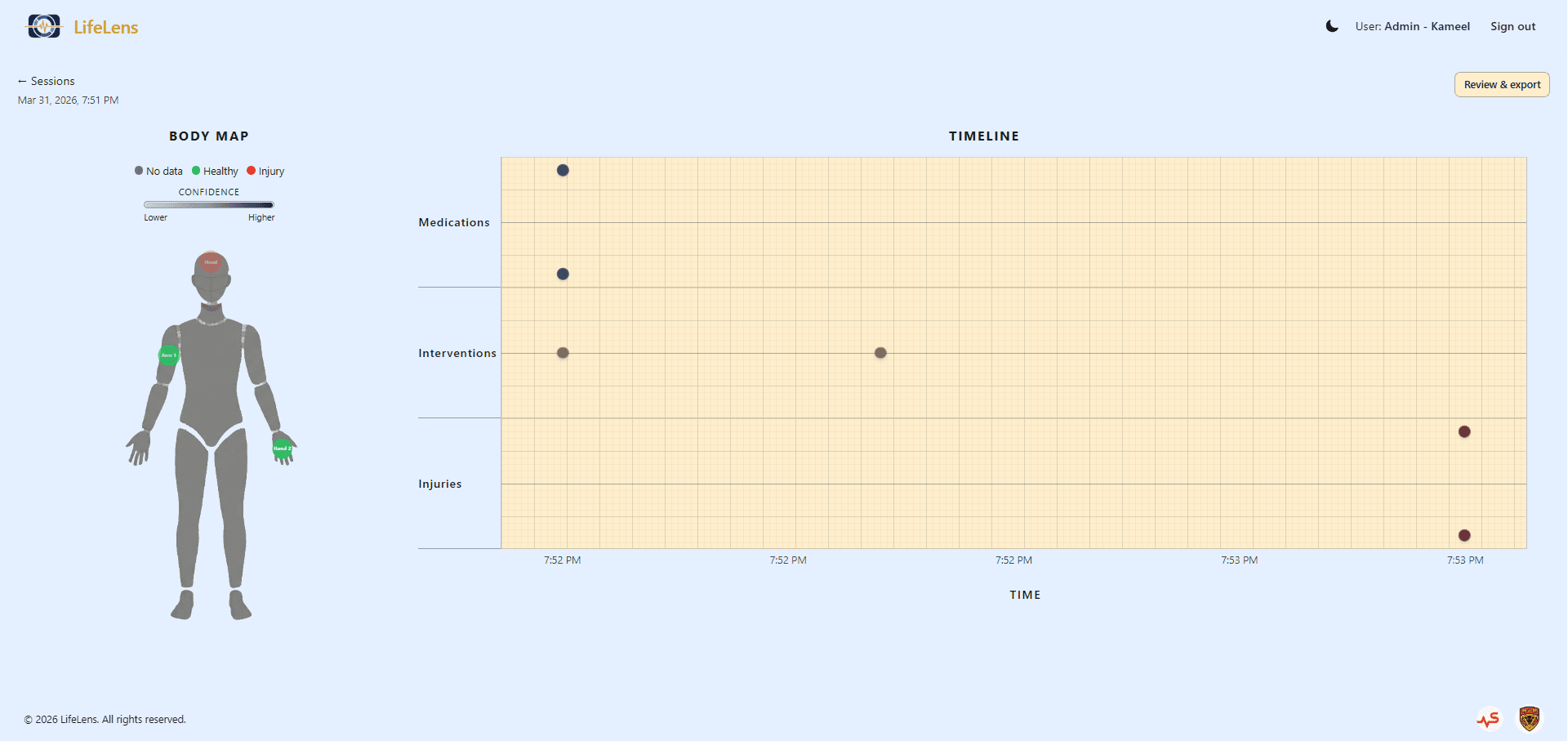Click the confidence gradient bar

click(x=209, y=205)
